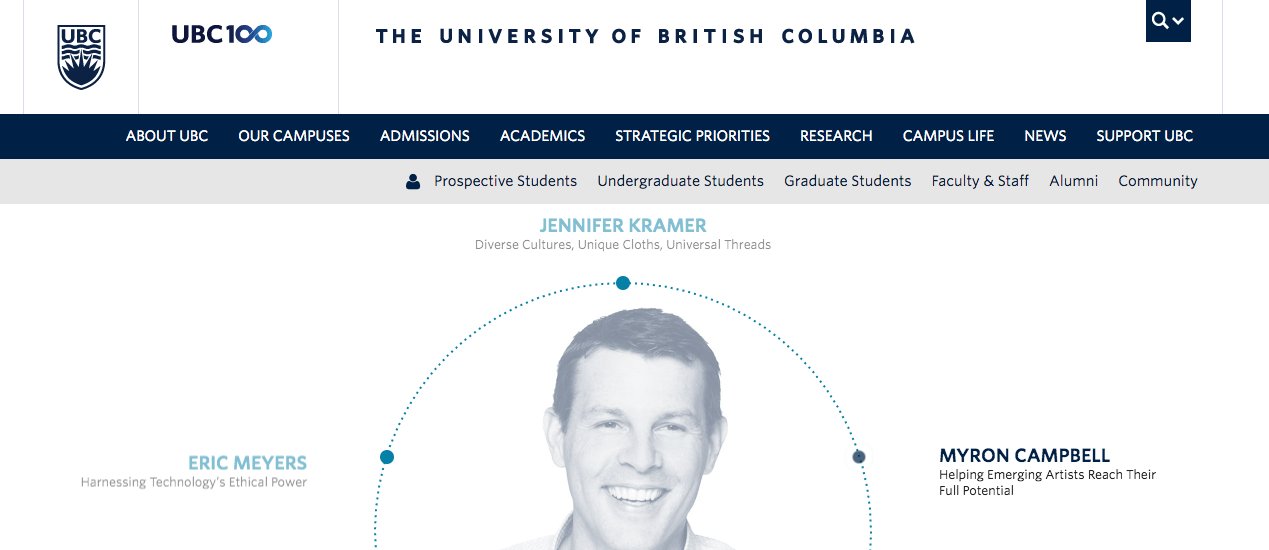Select the Jennifer Kramer dot on the circle
1269x550 pixels.
pos(623,283)
